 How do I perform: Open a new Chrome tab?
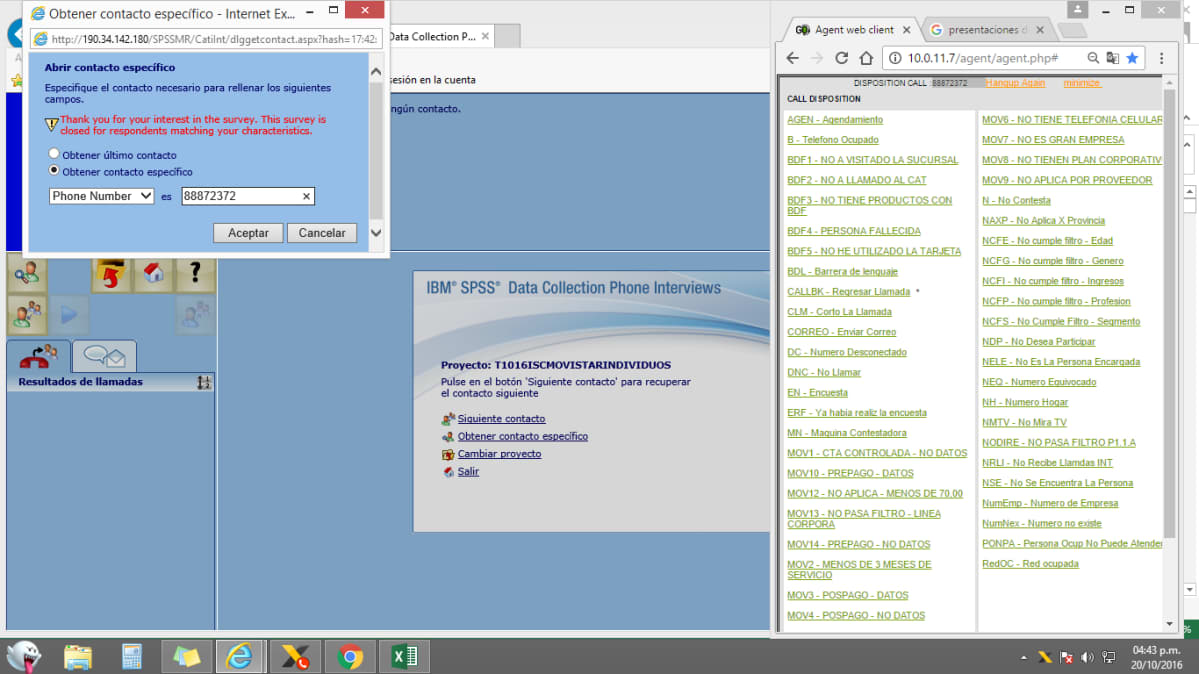1072,31
